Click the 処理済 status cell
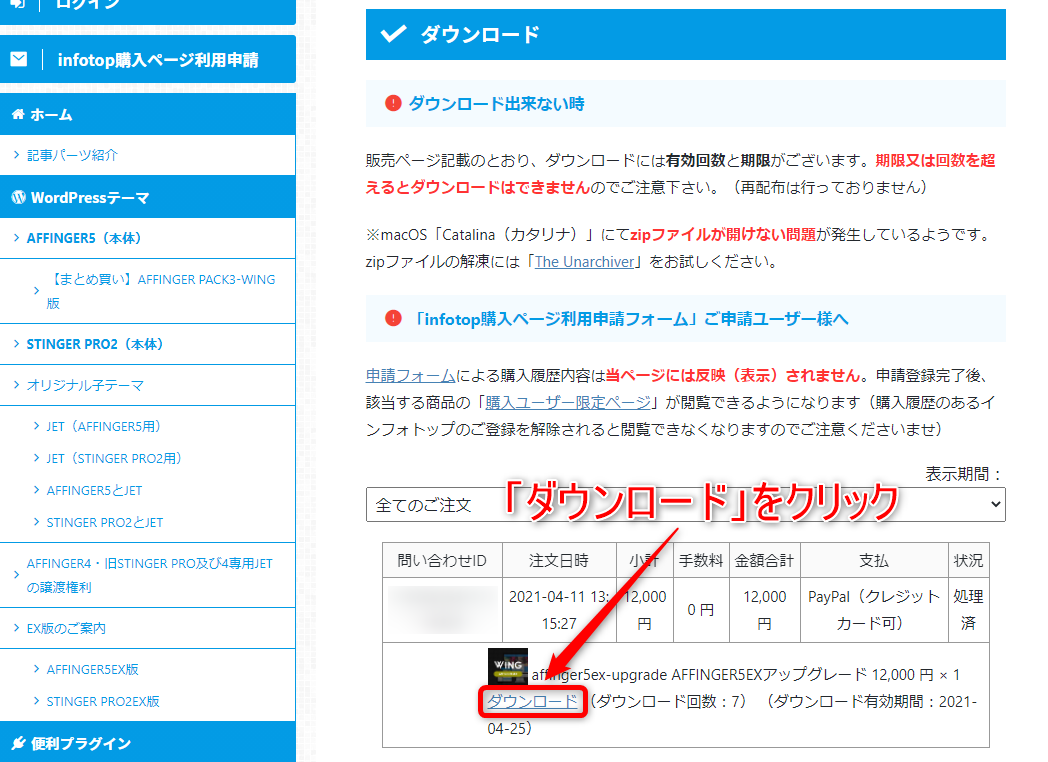Image resolution: width=1048 pixels, height=762 pixels. pos(968,610)
